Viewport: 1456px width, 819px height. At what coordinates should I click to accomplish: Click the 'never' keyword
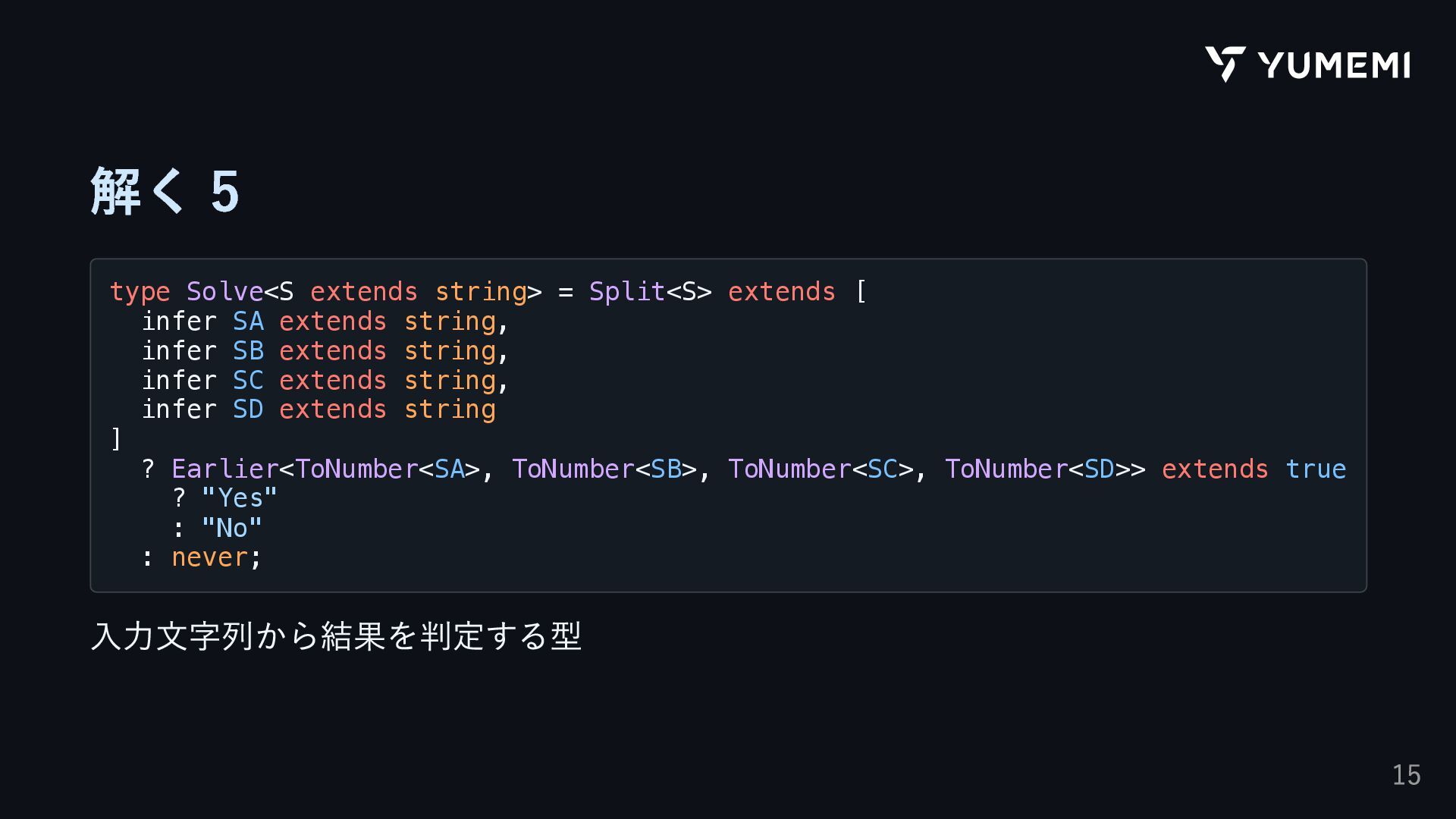209,557
